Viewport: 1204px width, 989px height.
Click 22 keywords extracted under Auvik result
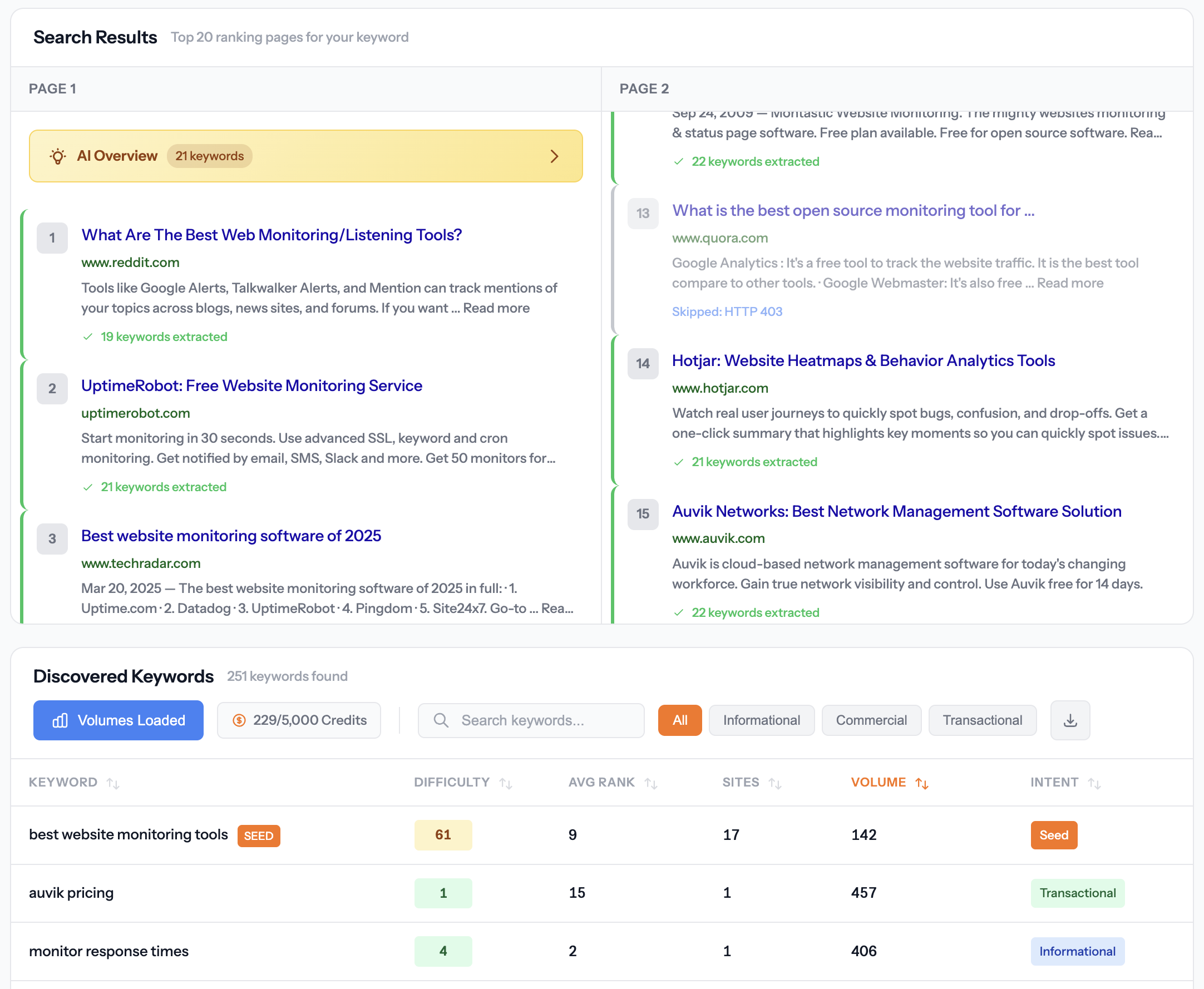pos(755,612)
